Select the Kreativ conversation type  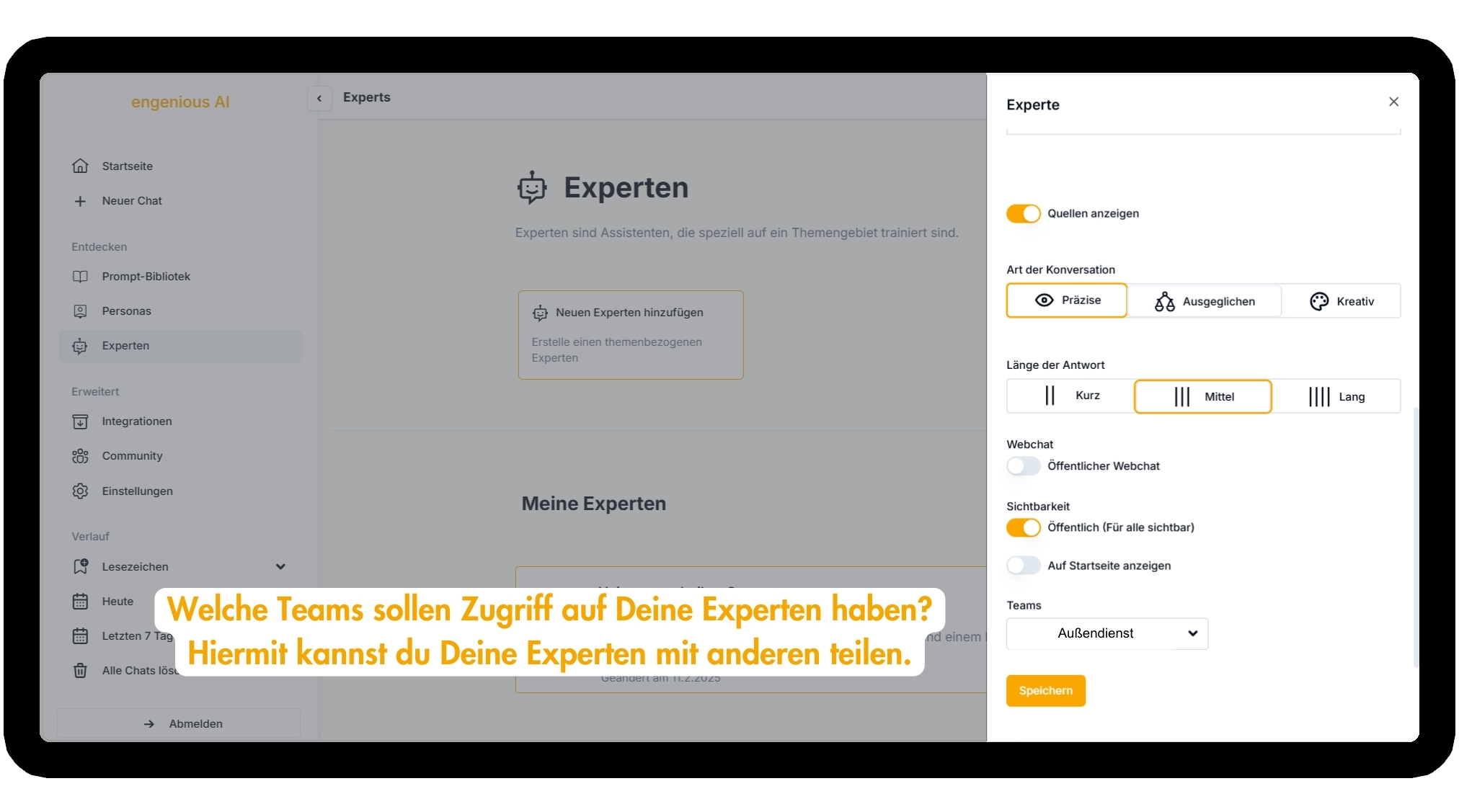pos(1341,301)
